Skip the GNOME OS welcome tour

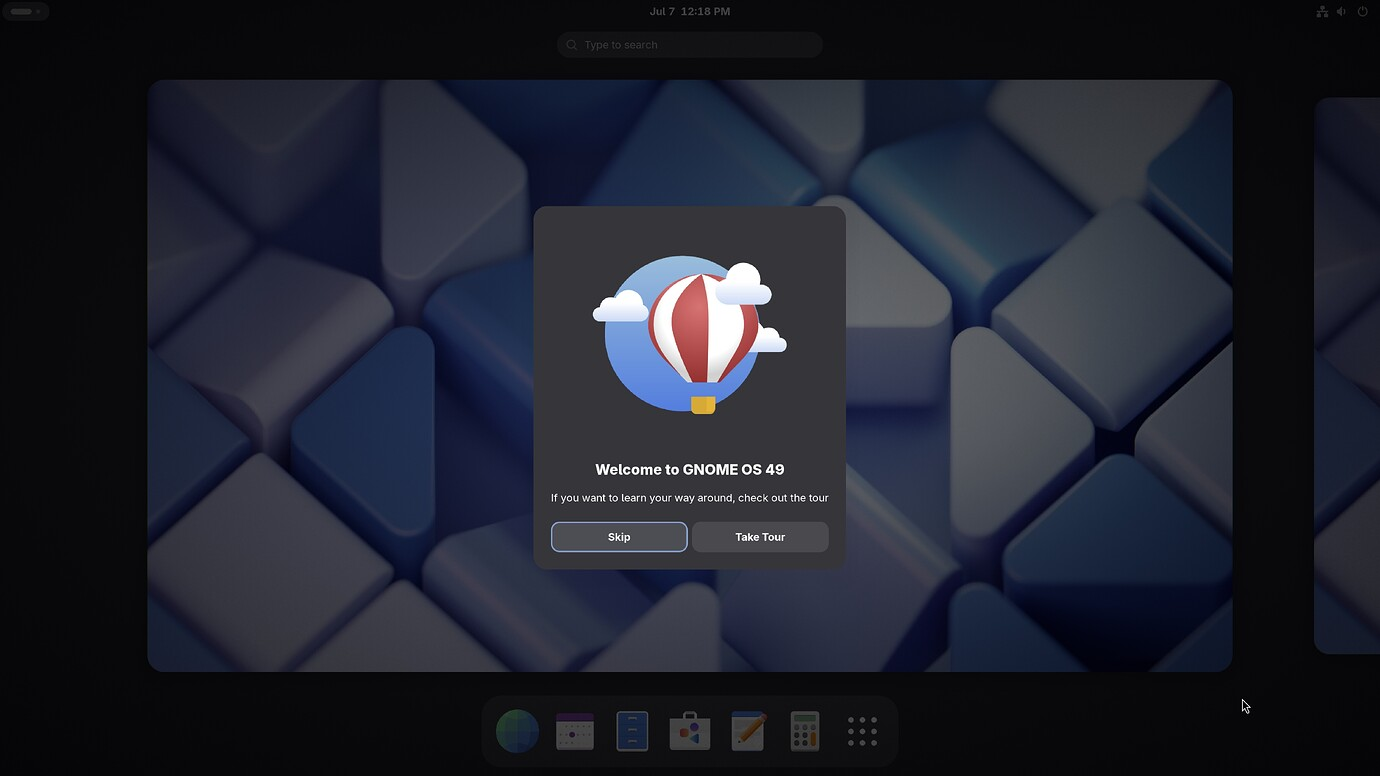(x=618, y=537)
